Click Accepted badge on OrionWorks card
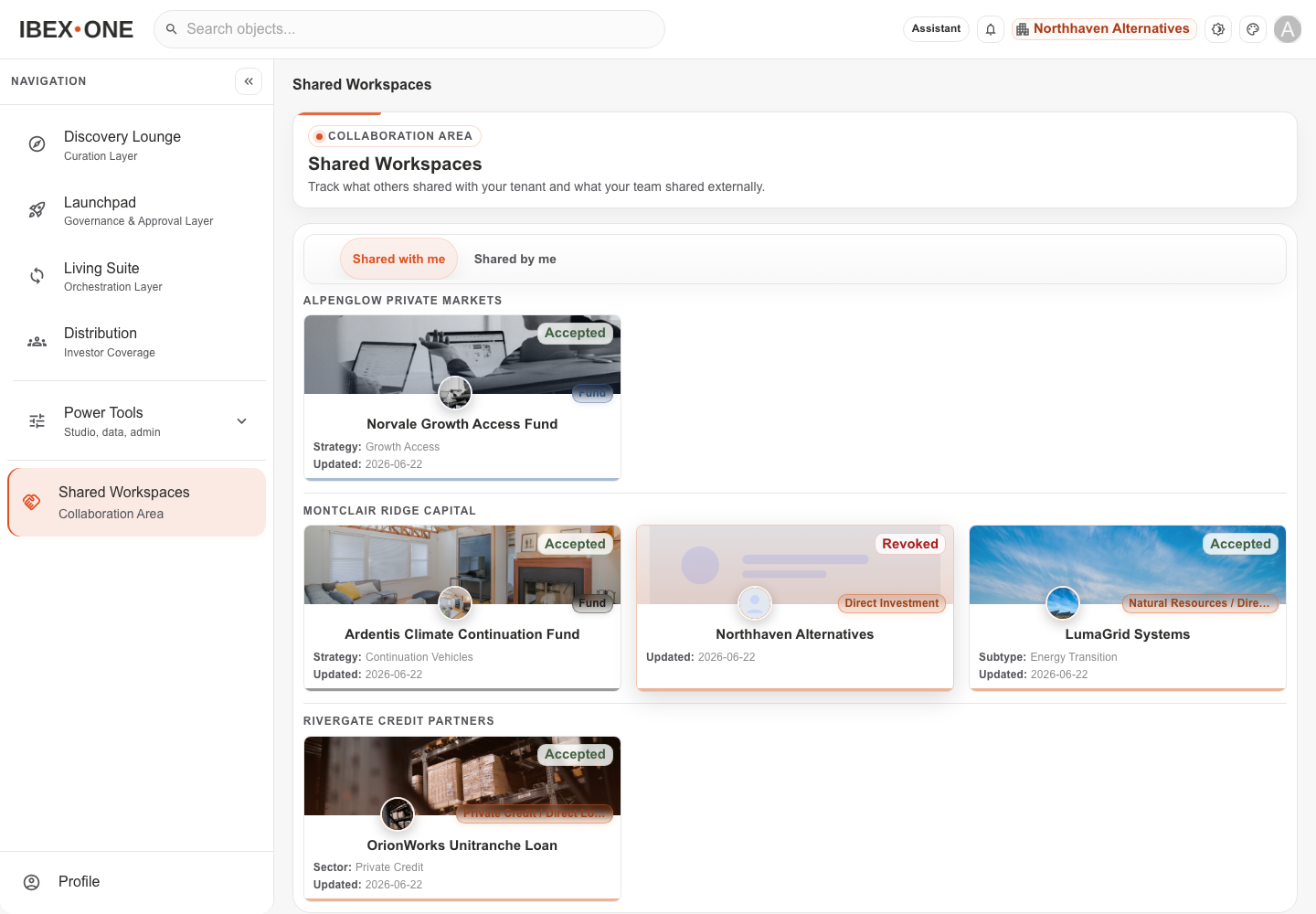The width and height of the screenshot is (1316, 914). pos(575,754)
